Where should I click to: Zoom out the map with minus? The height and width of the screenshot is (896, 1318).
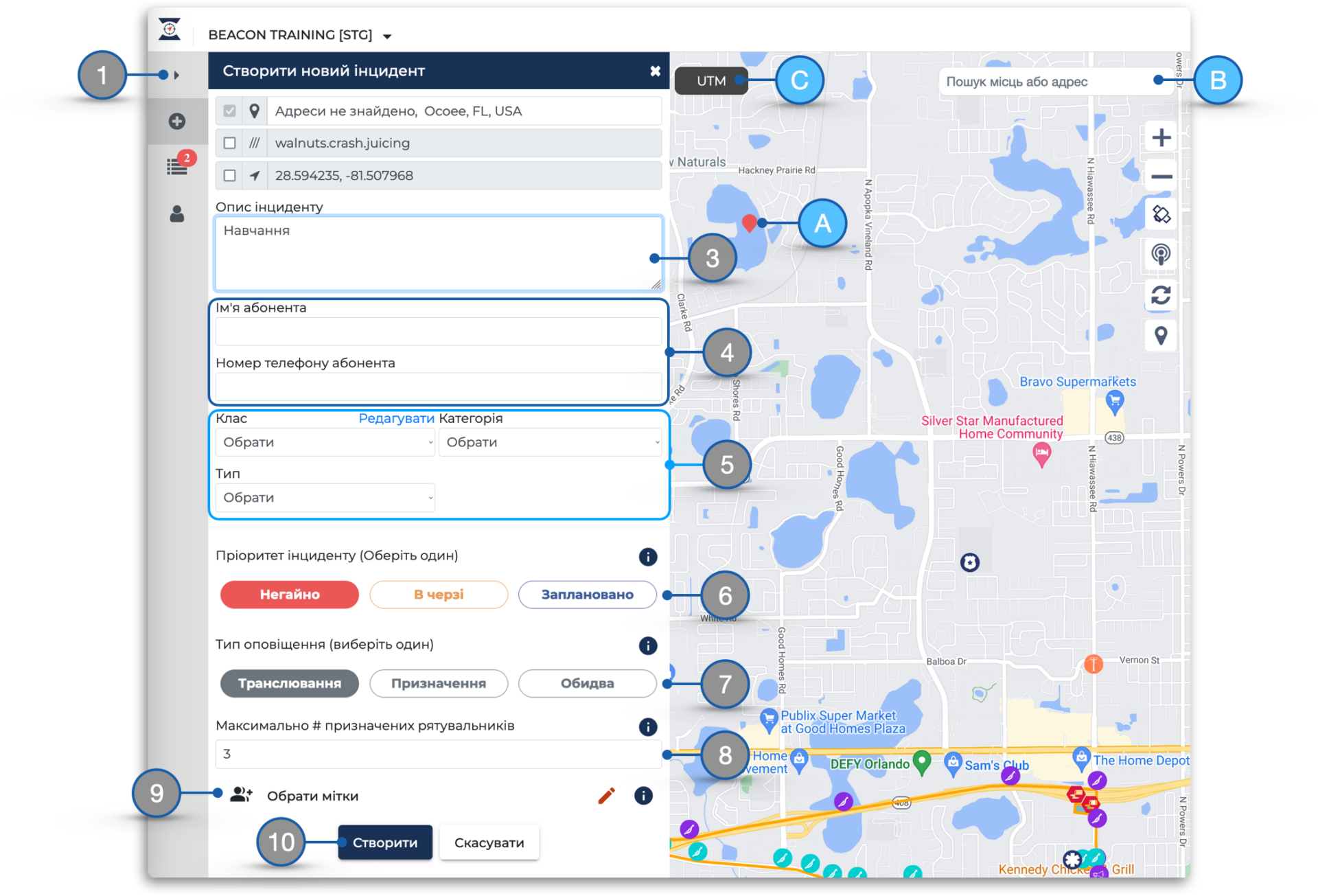tap(1161, 177)
